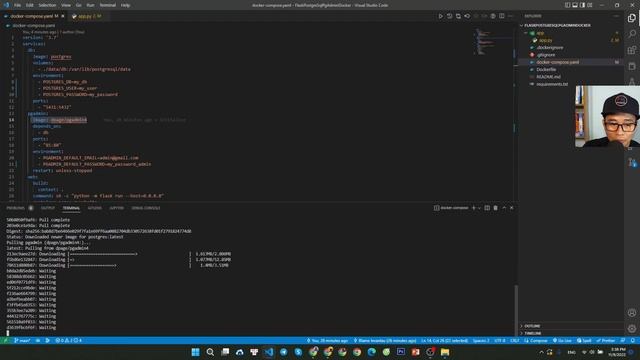
Task: Open app.py in Explorer tree
Action: click(545, 40)
